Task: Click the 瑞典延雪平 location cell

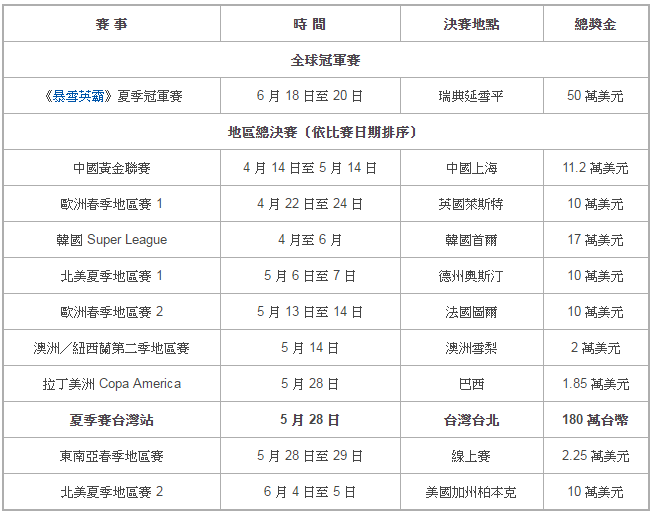Action: click(471, 96)
